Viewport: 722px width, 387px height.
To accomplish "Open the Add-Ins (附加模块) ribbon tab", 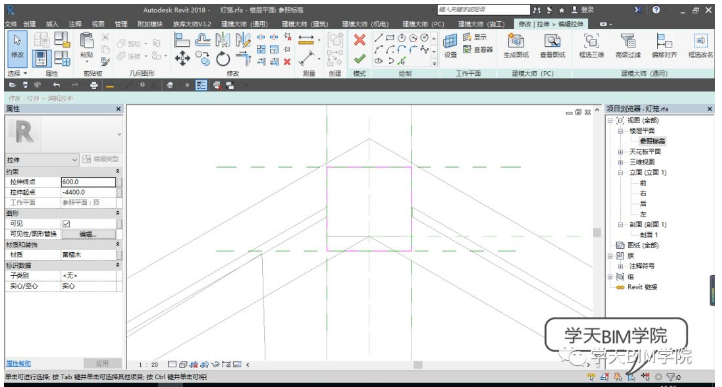I will [151, 24].
